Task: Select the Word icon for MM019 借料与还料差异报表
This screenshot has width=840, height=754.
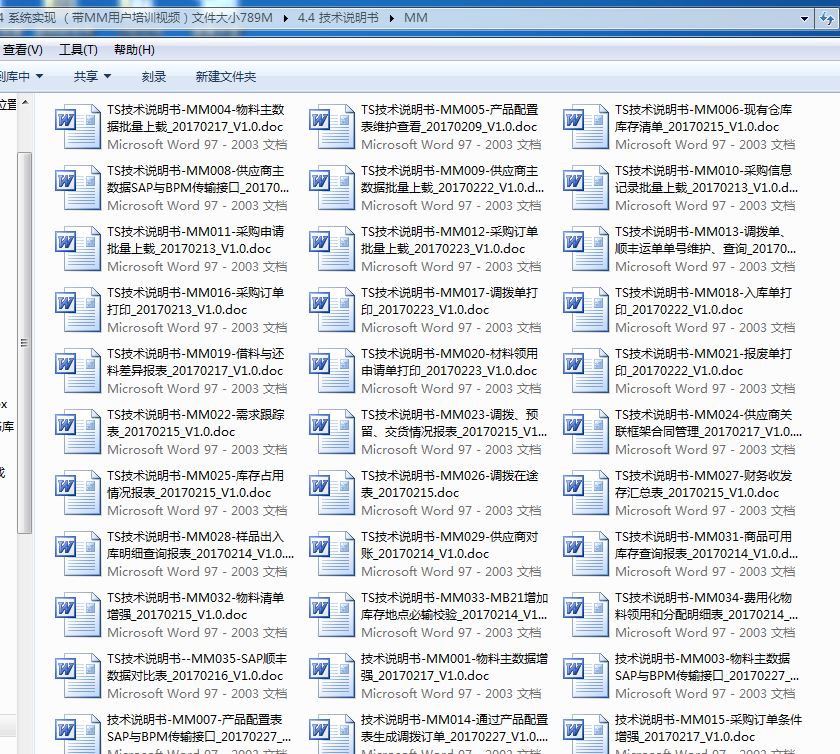Action: [x=78, y=371]
